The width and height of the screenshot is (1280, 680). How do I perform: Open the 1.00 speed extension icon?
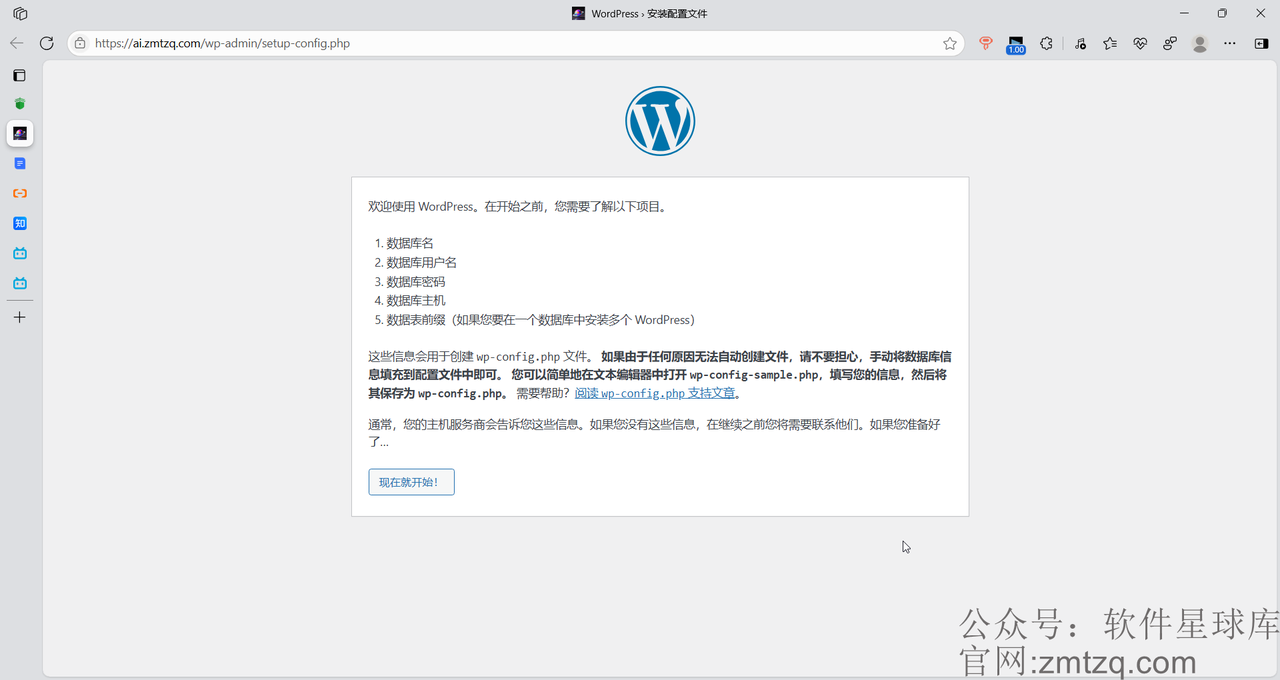(1016, 44)
